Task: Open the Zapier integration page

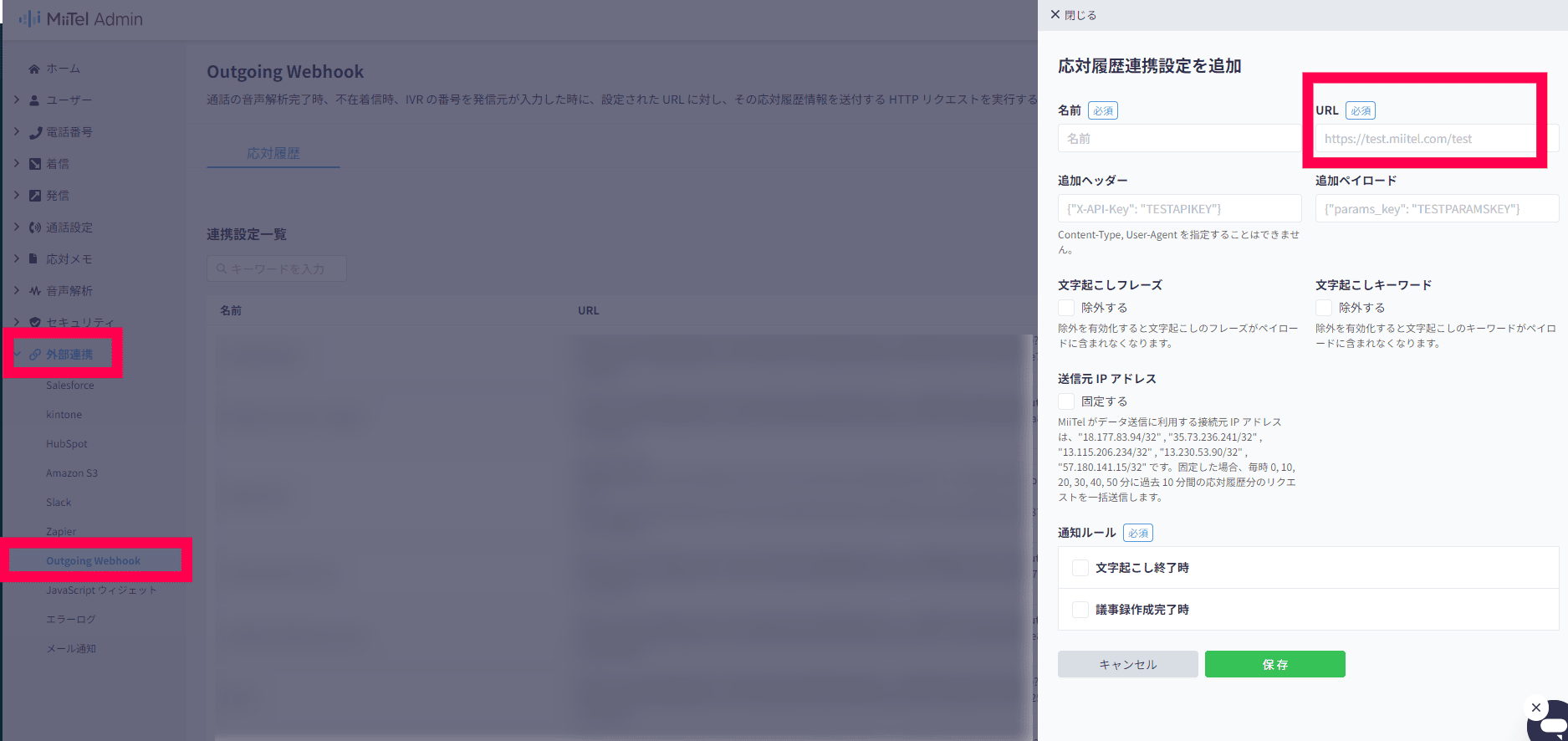Action: (x=61, y=532)
